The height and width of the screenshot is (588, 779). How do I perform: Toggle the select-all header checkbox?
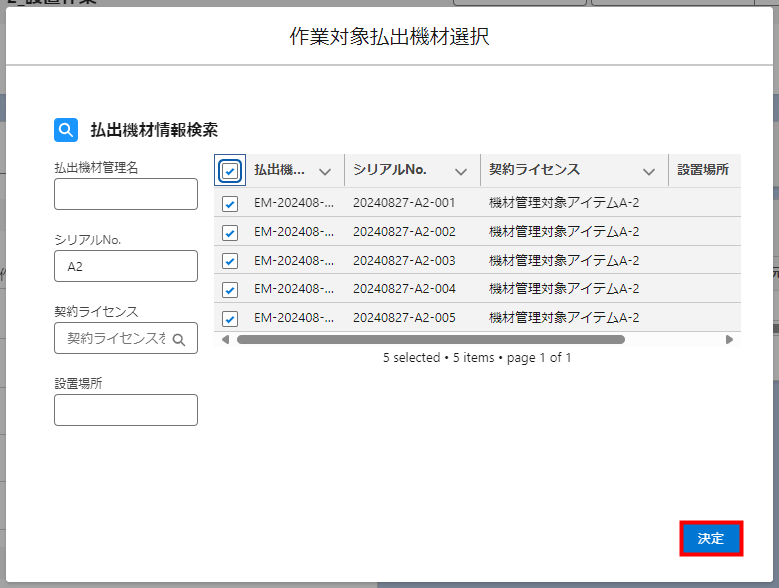pos(230,171)
